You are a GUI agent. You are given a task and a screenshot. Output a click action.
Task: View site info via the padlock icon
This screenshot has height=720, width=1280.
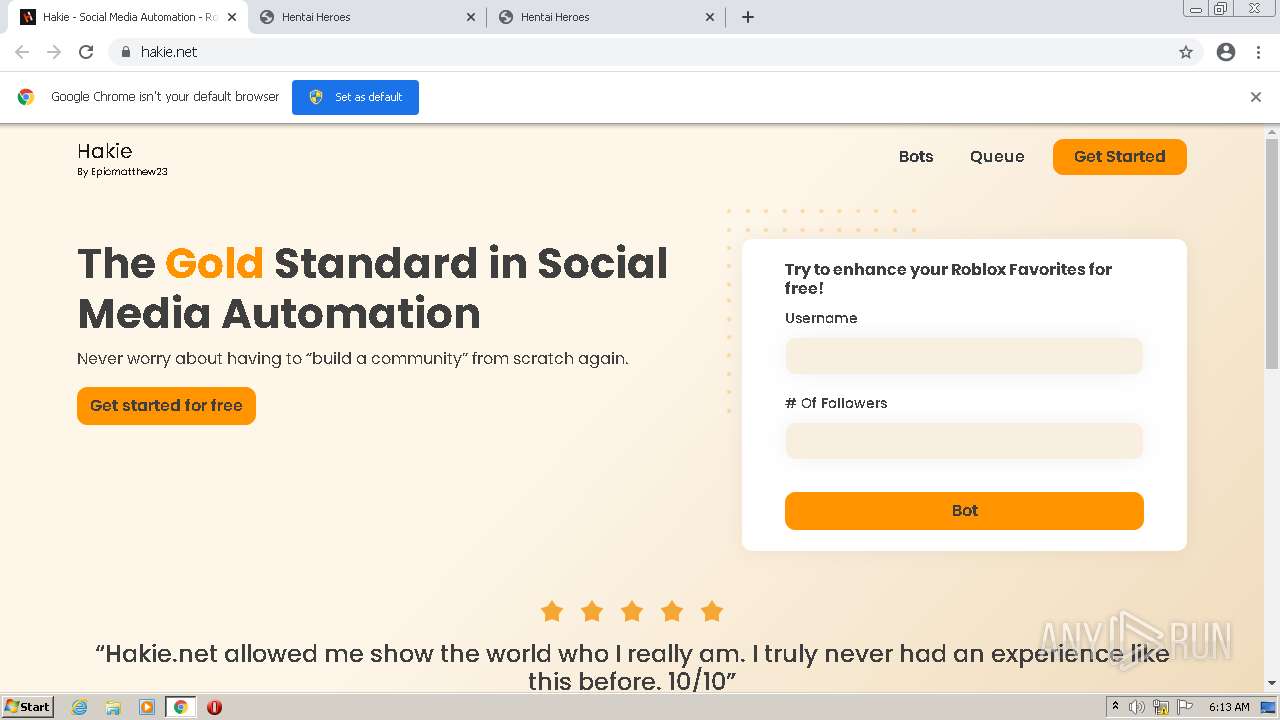tap(125, 52)
